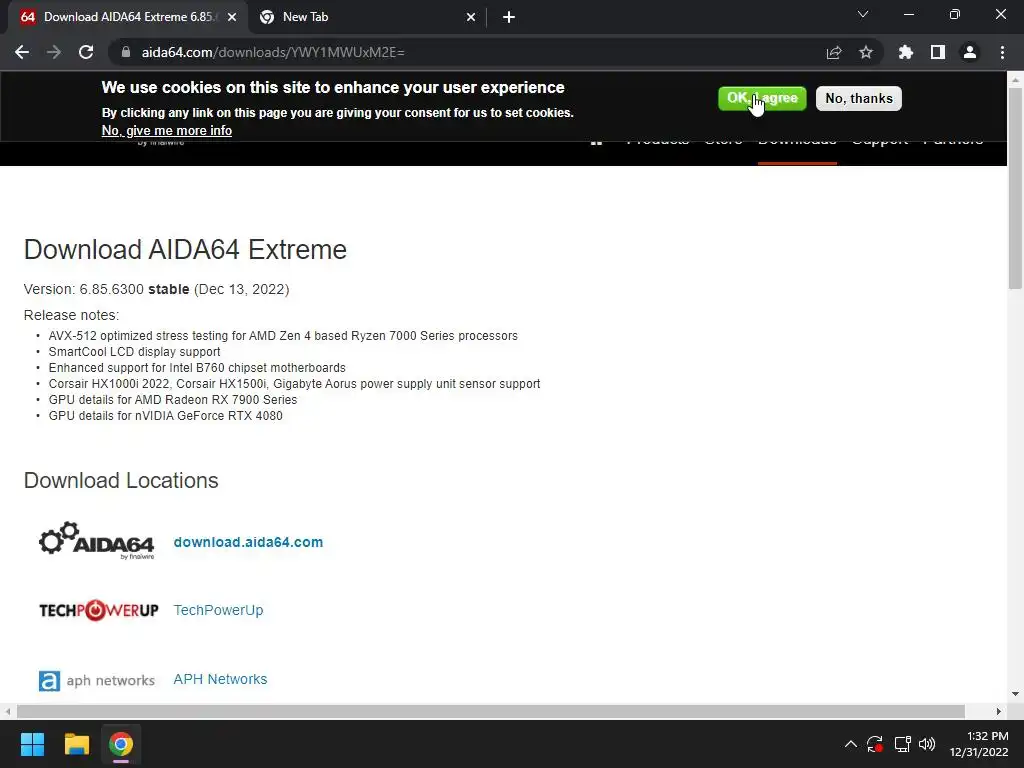Image resolution: width=1024 pixels, height=768 pixels.
Task: Bookmark this page with the star icon
Action: (866, 52)
